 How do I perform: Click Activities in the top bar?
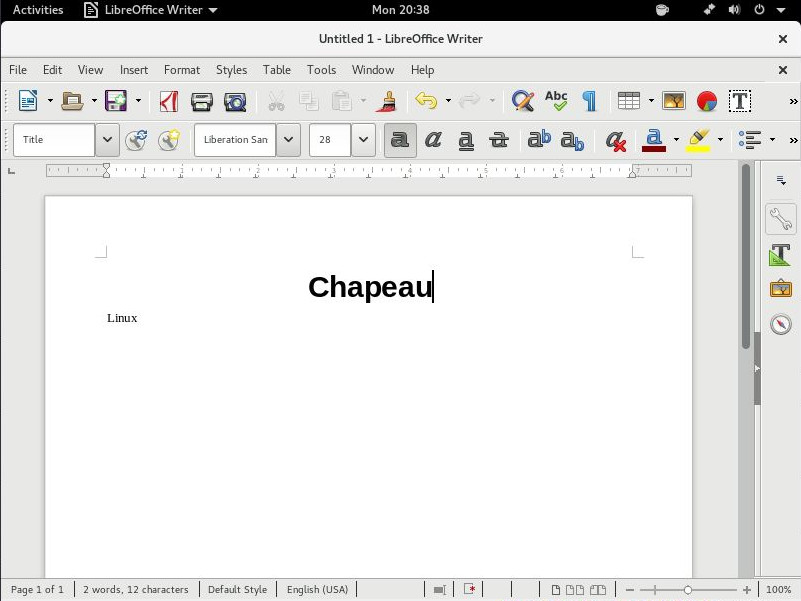point(38,10)
